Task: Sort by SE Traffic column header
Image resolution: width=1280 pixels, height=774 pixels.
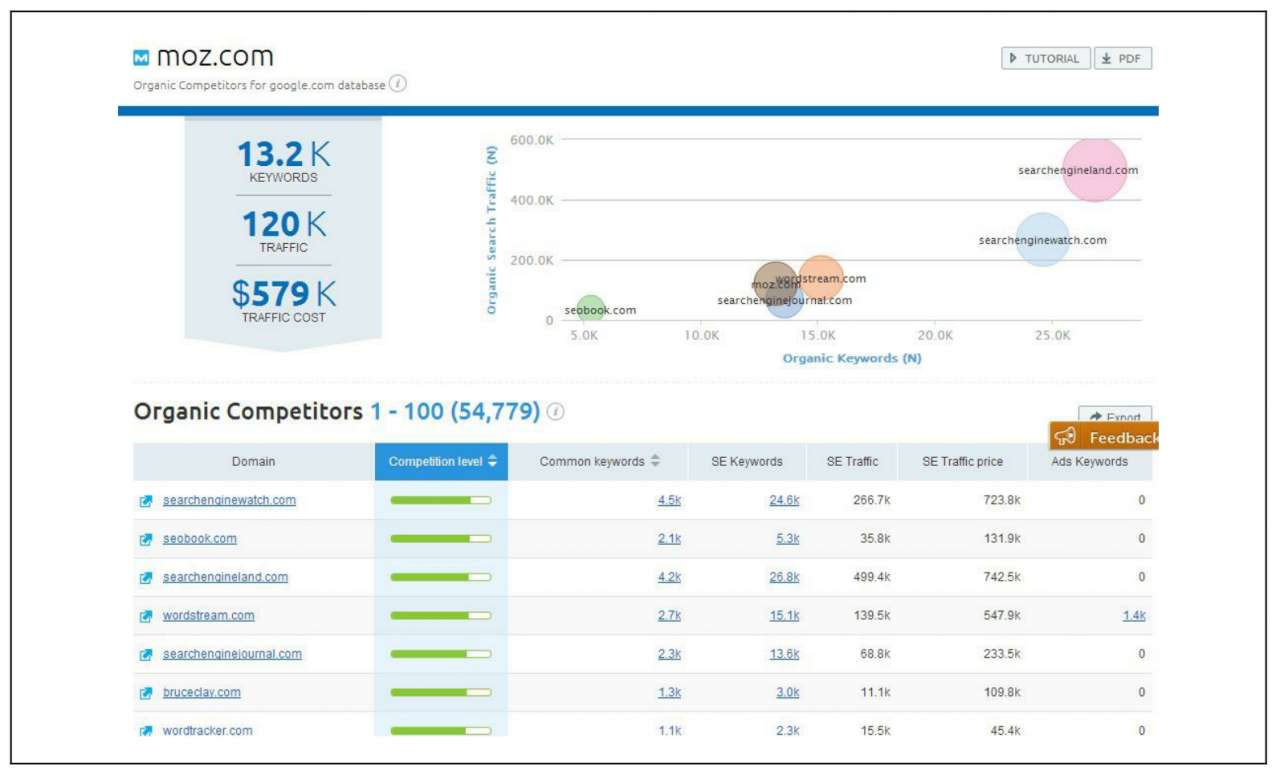Action: (x=852, y=462)
